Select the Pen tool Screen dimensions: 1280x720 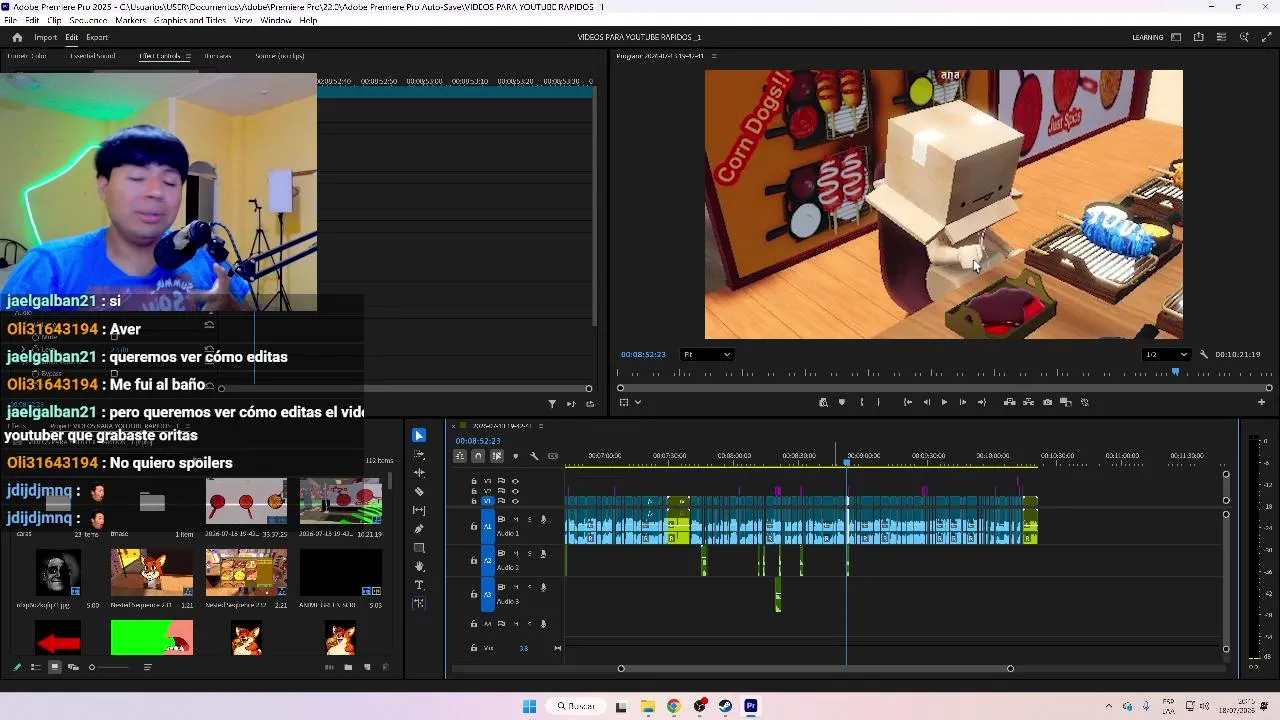click(419, 529)
